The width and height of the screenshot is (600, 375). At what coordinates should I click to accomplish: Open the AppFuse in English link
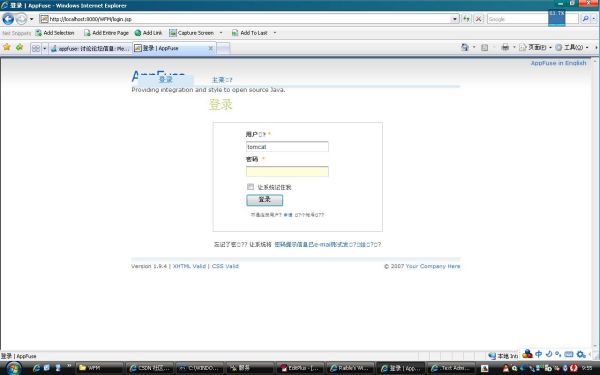click(558, 63)
